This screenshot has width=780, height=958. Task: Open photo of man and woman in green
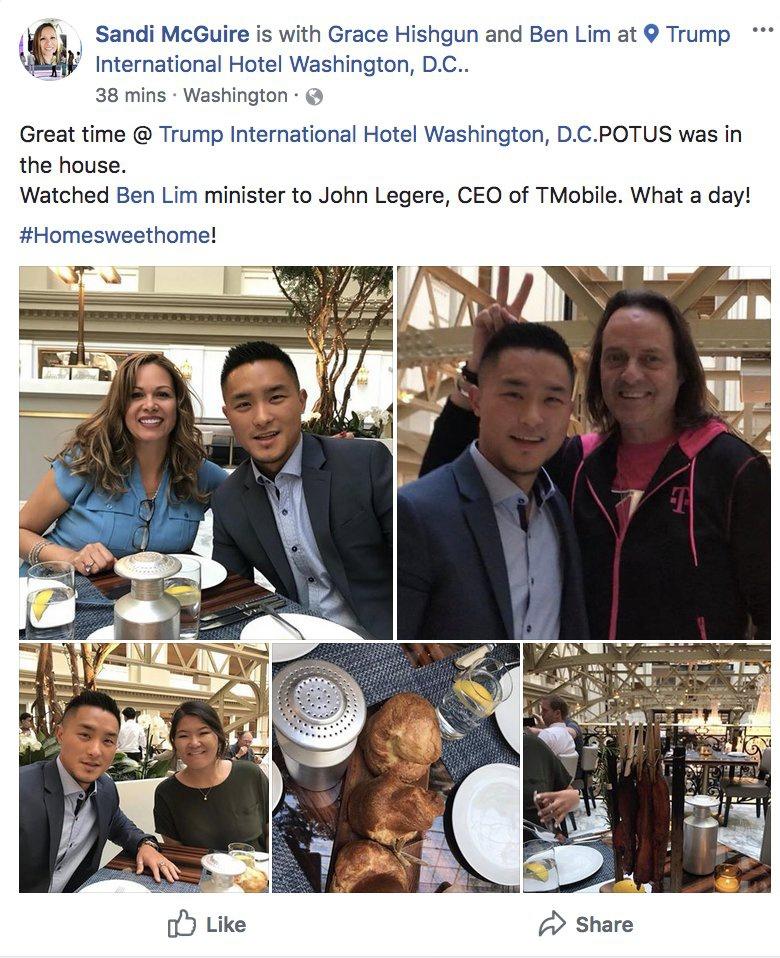[x=144, y=768]
